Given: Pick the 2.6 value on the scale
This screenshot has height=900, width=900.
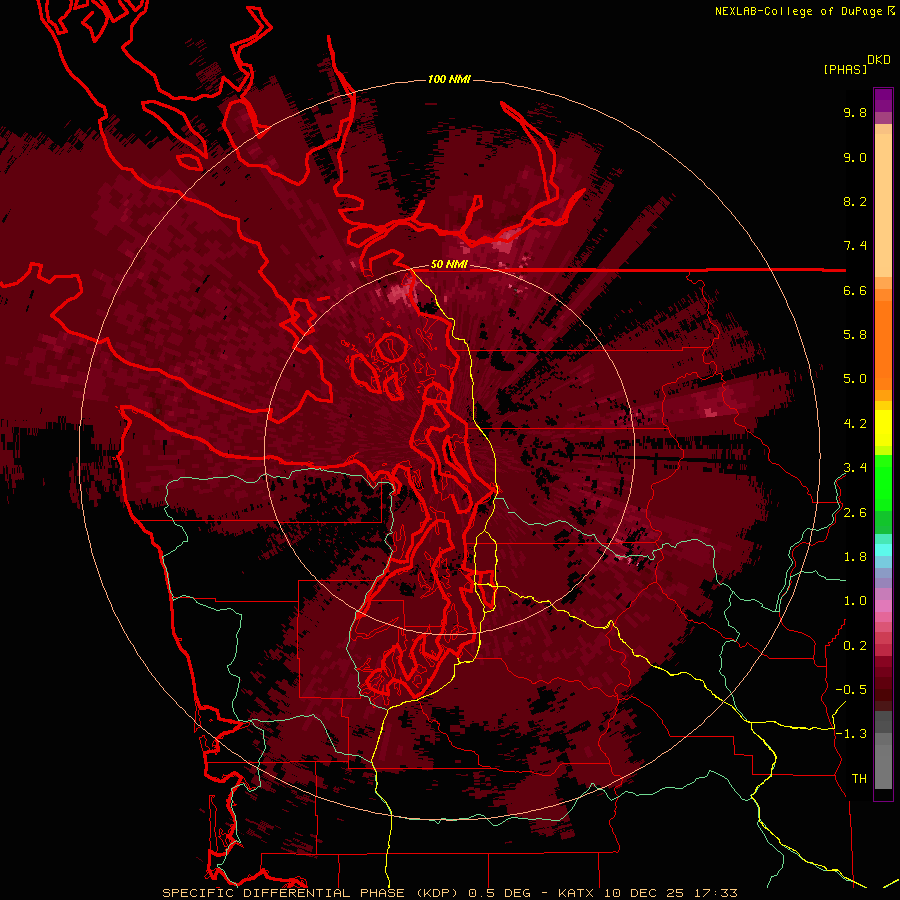Looking at the screenshot, I should 855,513.
